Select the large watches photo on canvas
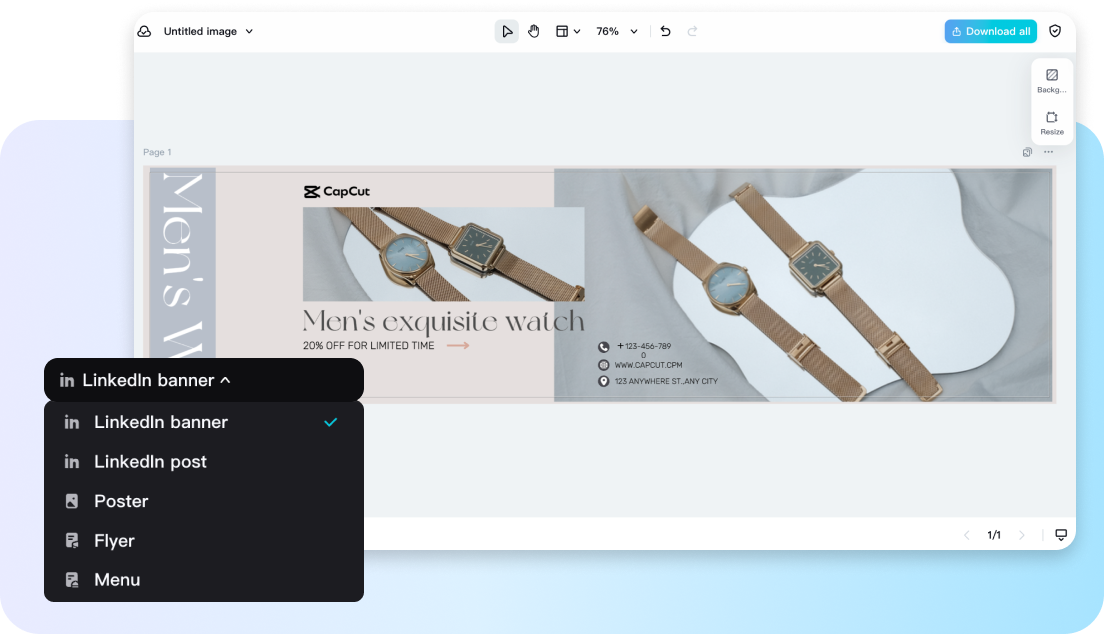The image size is (1104, 634). click(x=803, y=285)
